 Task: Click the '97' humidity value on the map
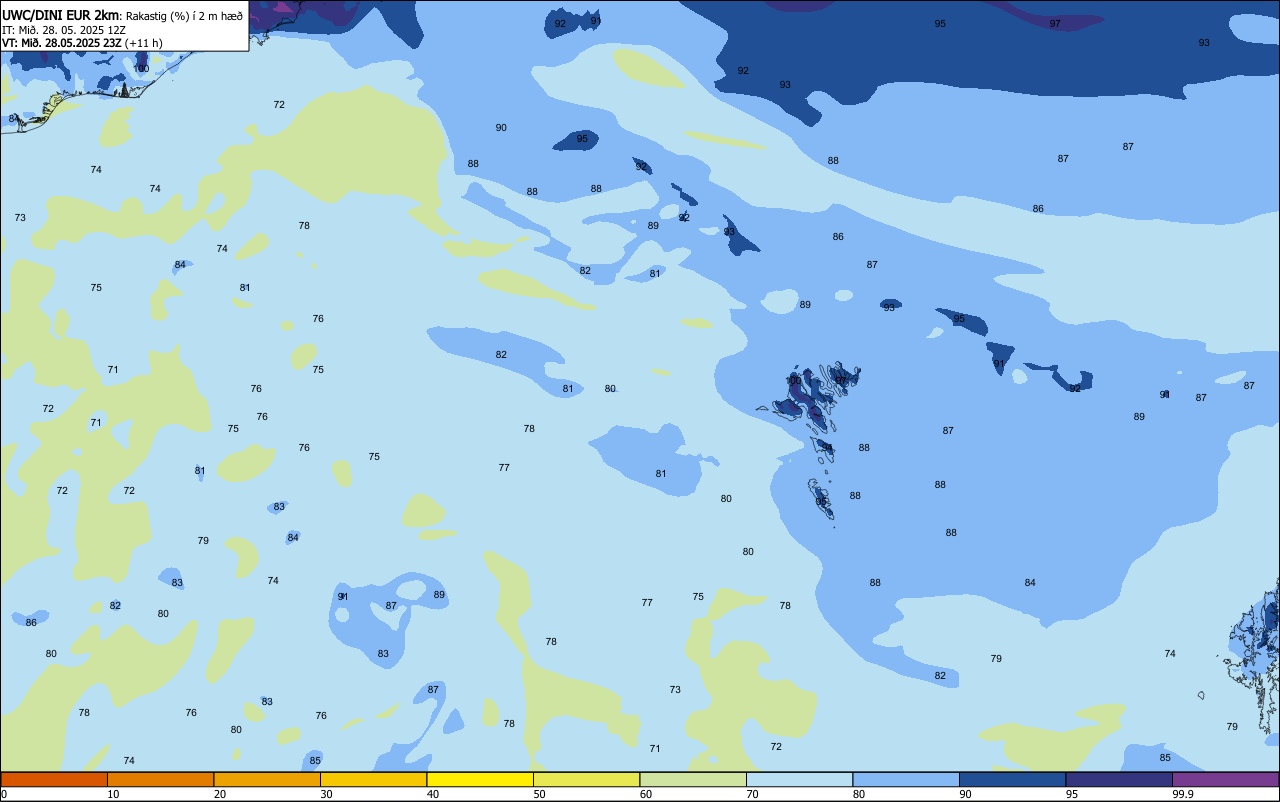[1055, 23]
